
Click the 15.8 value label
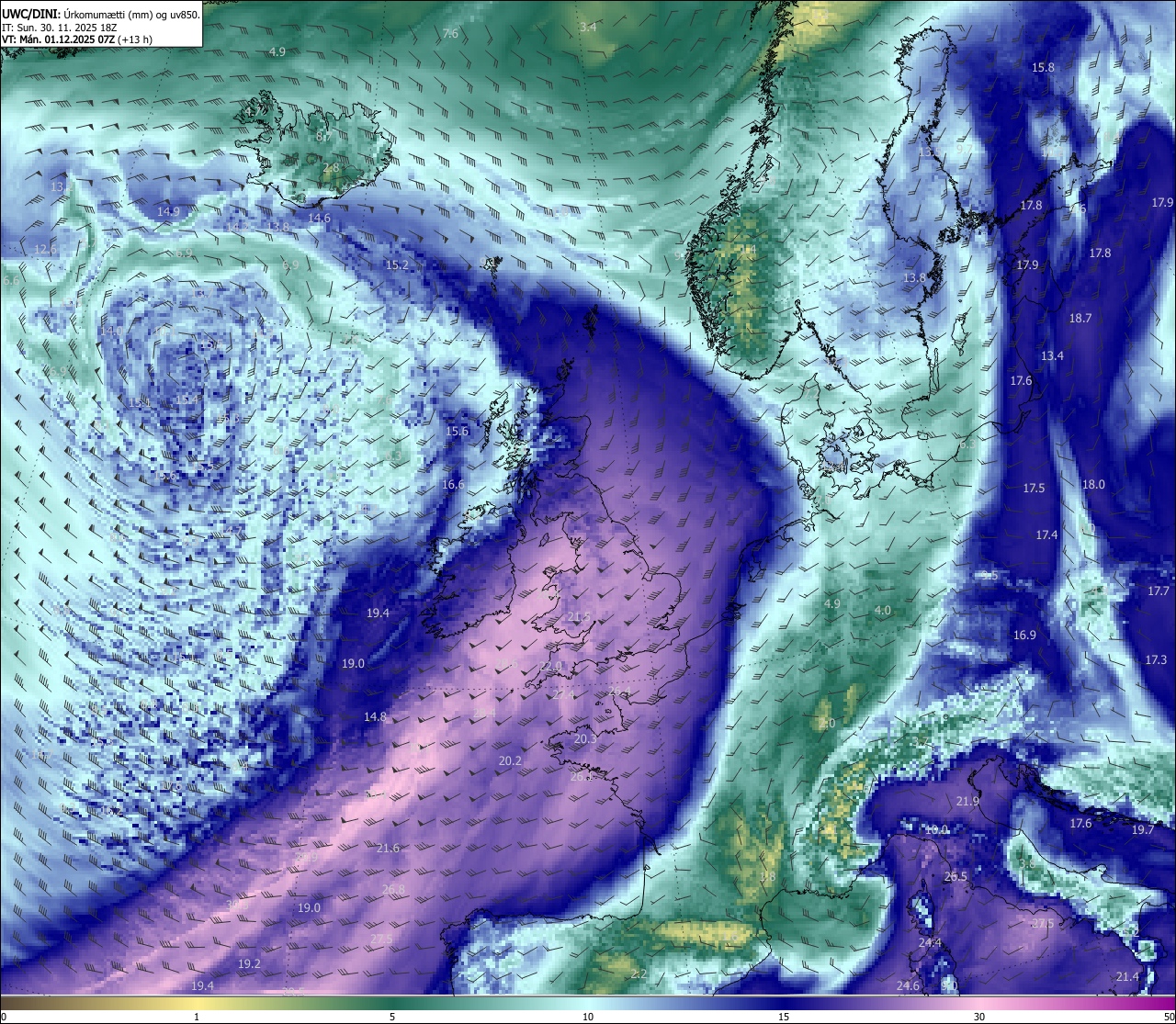pyautogui.click(x=1043, y=67)
